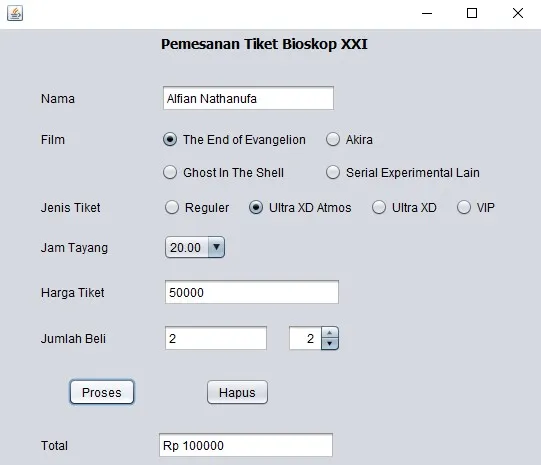Focus the Jumlah Beli text field
Image resolution: width=541 pixels, height=465 pixels.
pos(216,338)
